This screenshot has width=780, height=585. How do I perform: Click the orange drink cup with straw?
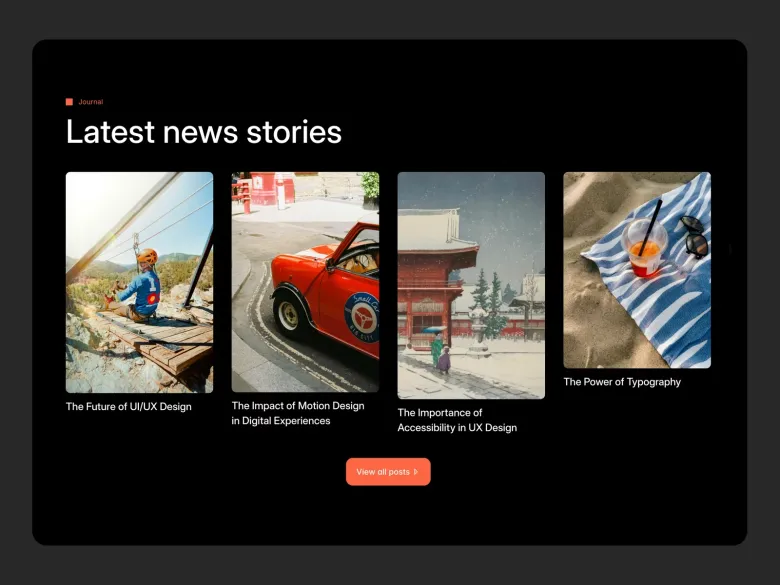(x=644, y=246)
